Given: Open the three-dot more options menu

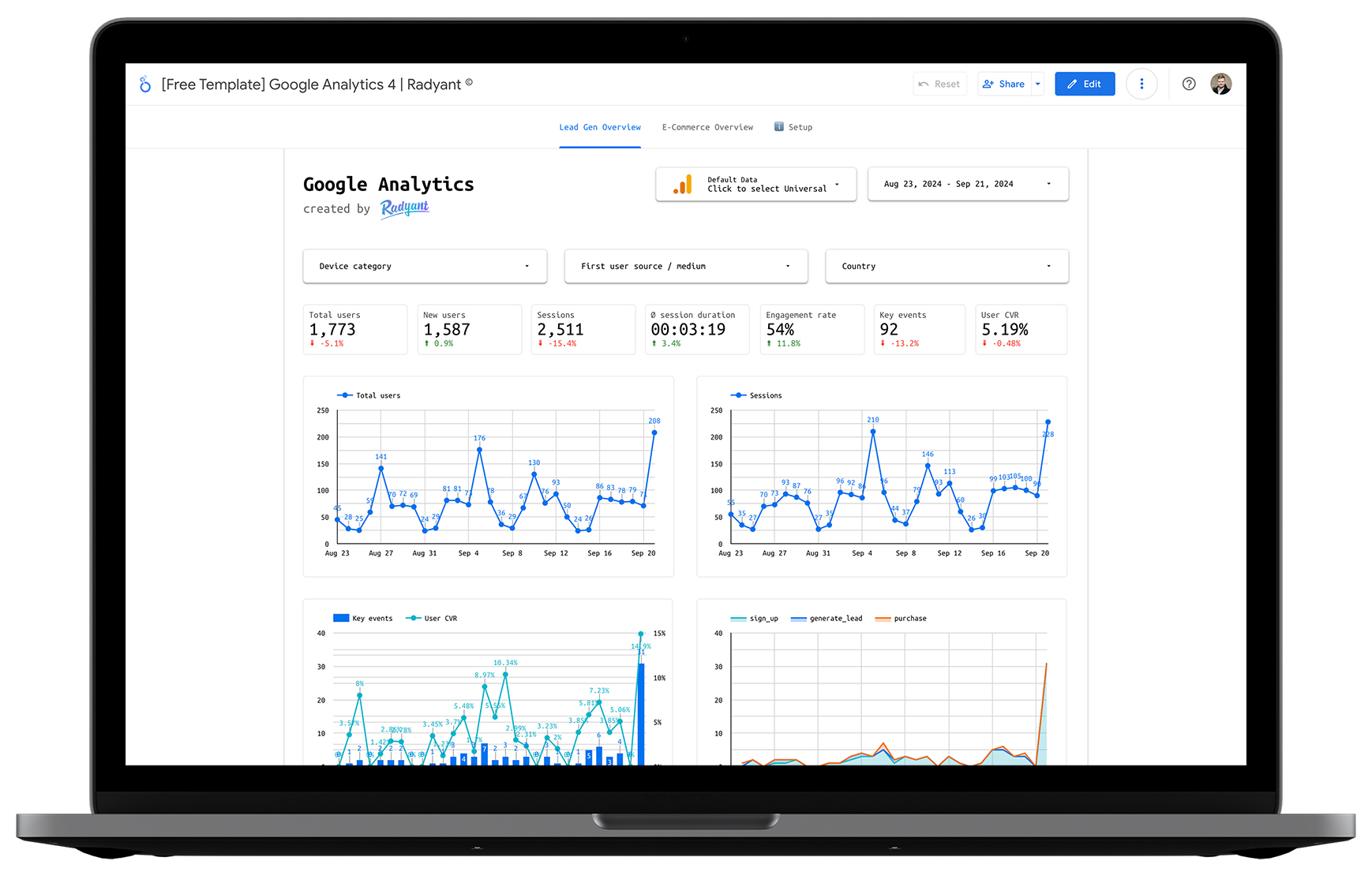Looking at the screenshot, I should [x=1141, y=84].
